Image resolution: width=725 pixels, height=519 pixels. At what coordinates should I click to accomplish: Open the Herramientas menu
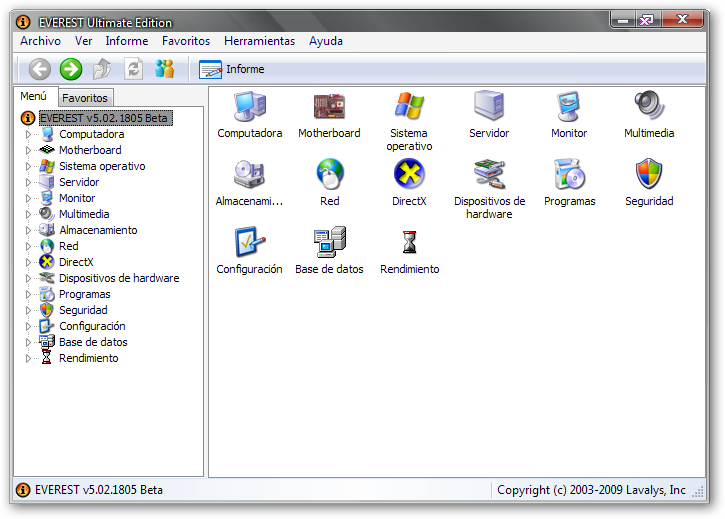(259, 41)
